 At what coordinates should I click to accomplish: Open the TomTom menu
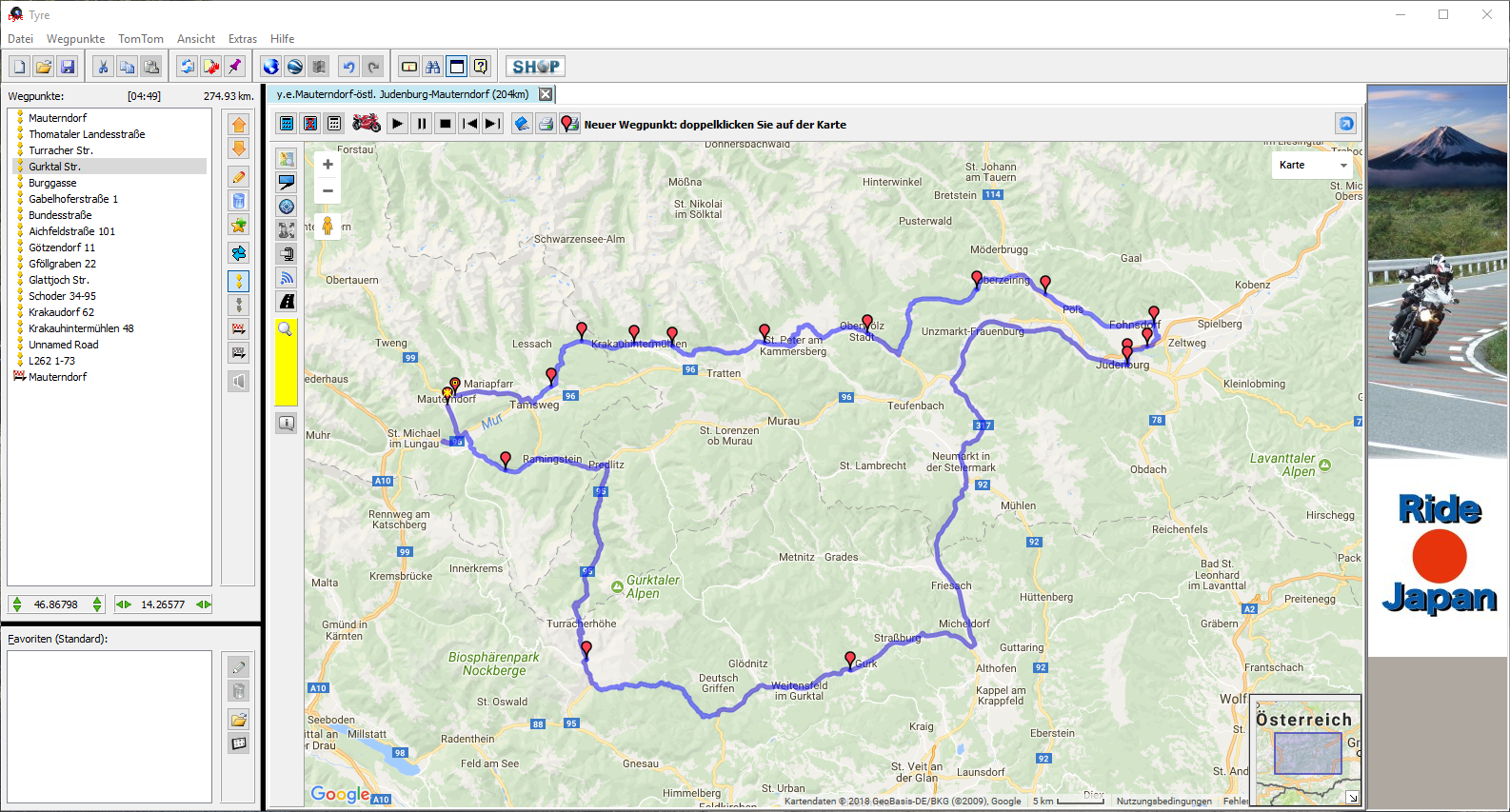coord(140,39)
